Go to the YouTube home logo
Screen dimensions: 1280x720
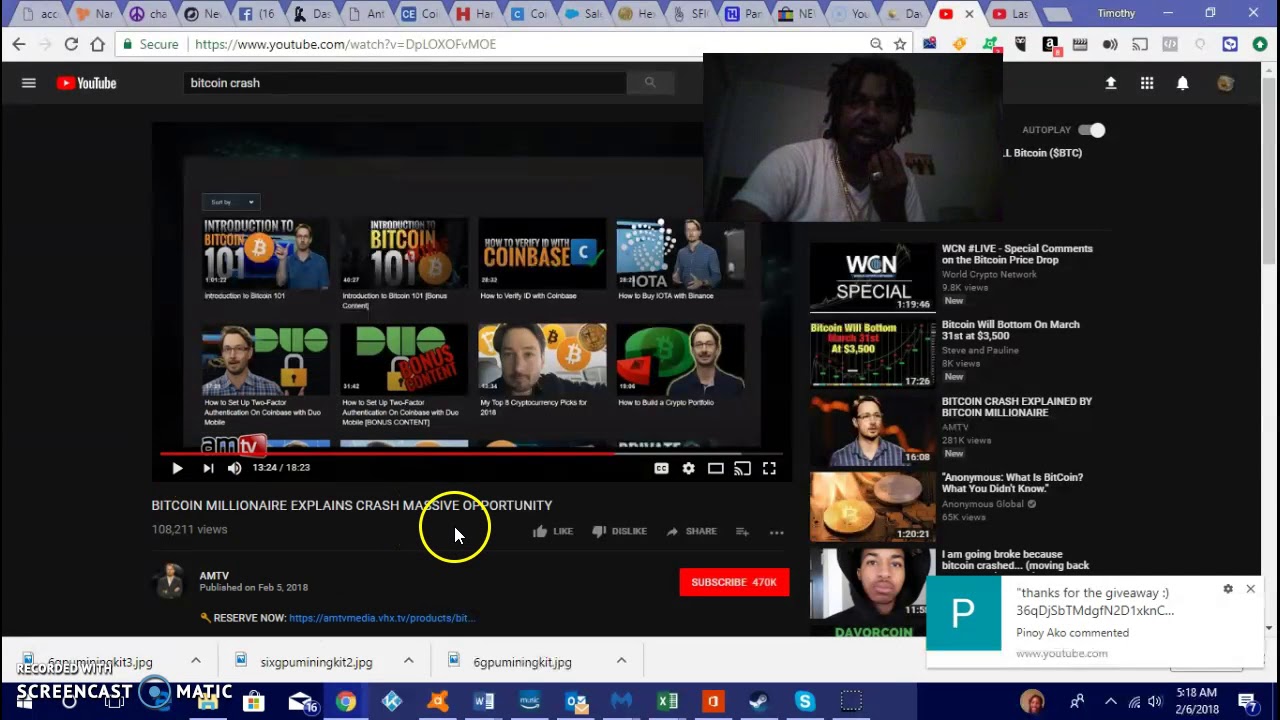pos(87,83)
